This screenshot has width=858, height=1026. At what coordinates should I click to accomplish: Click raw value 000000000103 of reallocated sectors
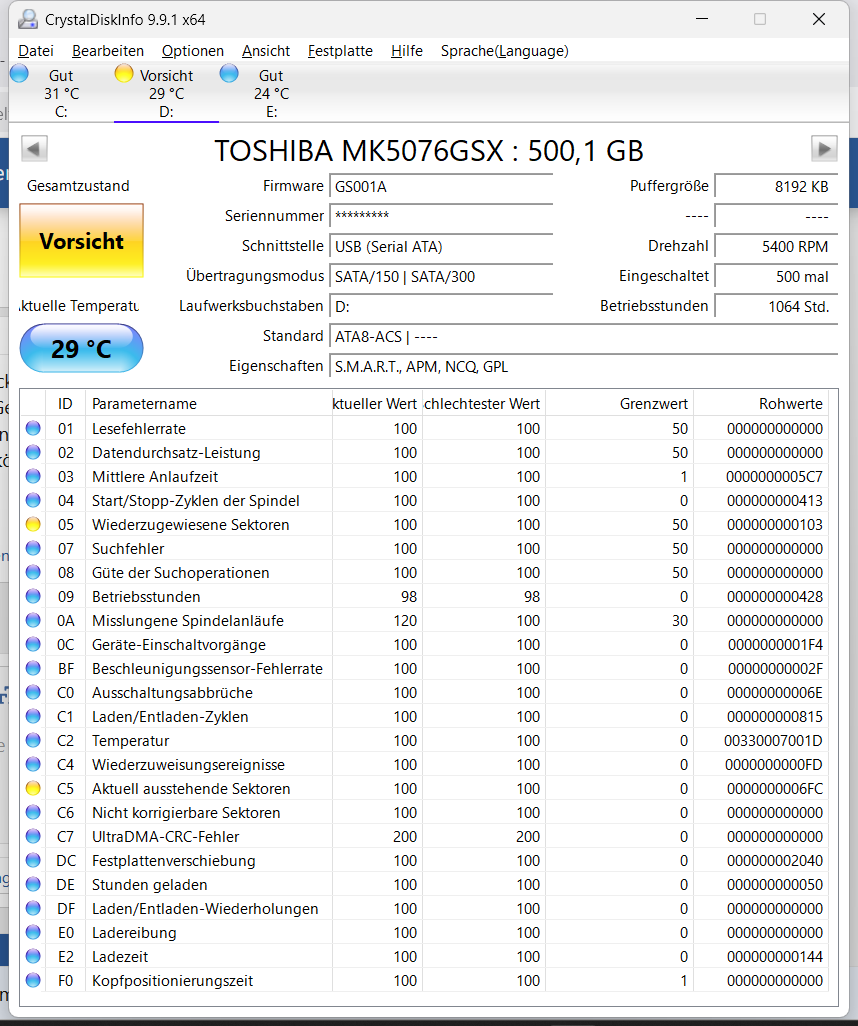pos(774,525)
